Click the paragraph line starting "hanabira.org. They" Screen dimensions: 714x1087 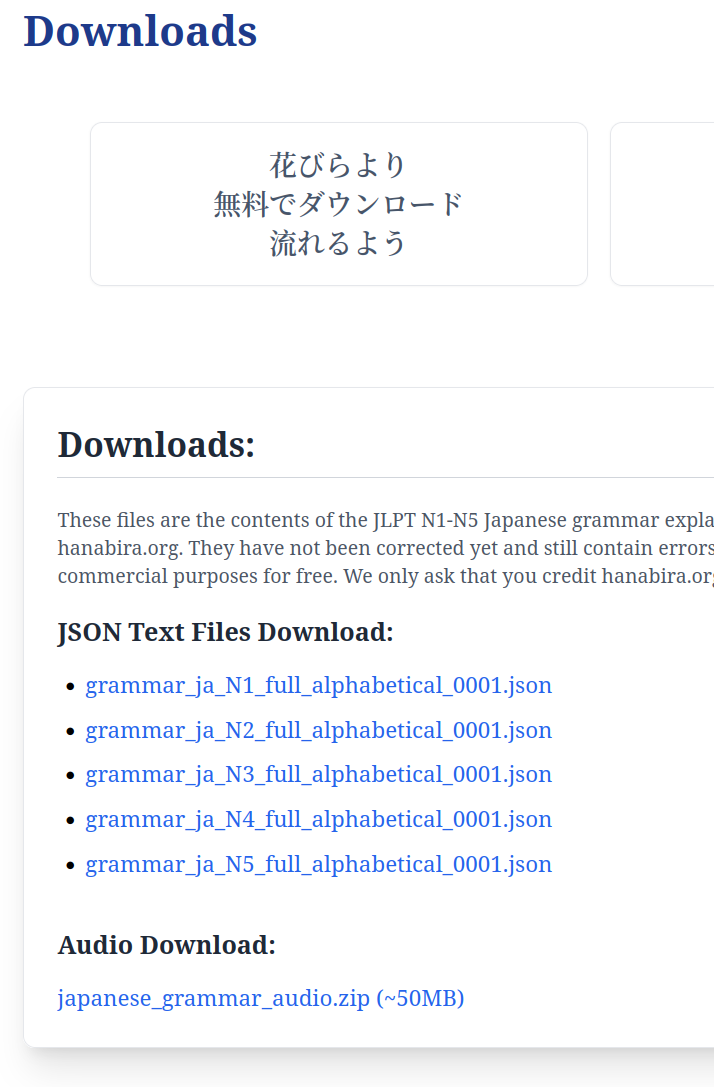pyautogui.click(x=385, y=549)
